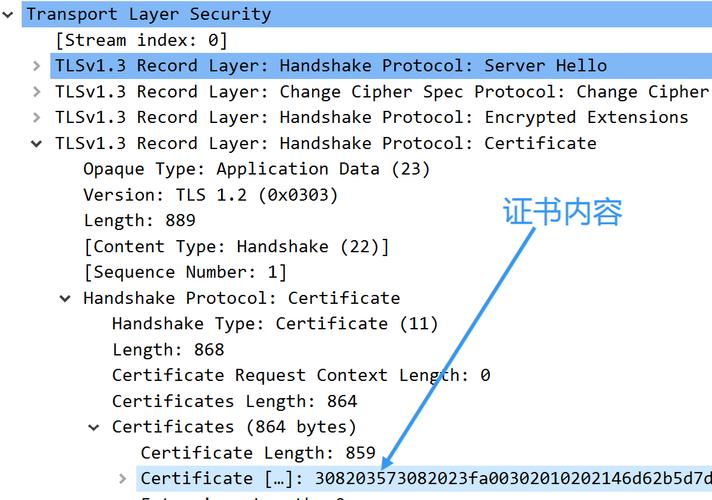This screenshot has width=712, height=500.
Task: Select the Version: TLS 1.2 (0x0303) field
Action: pyautogui.click(x=211, y=195)
